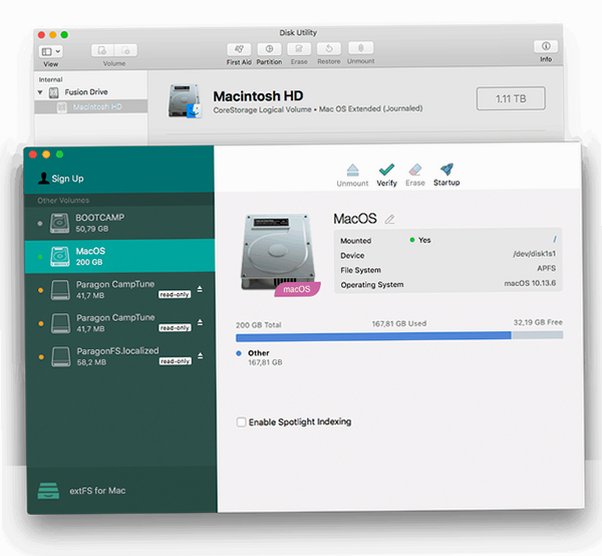
Task: Collapse the Fusion Drive tree in Disk Utility
Action: [40, 92]
